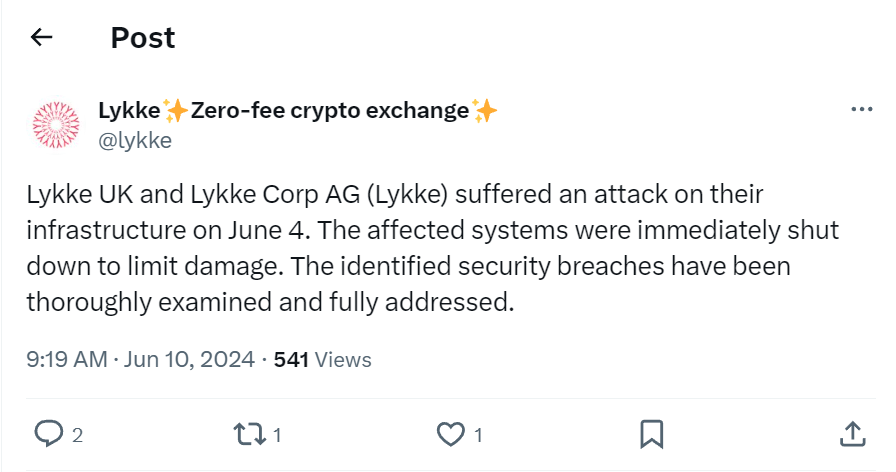896x472 pixels.
Task: Reply to the post via speech bubble icon
Action: click(49, 433)
